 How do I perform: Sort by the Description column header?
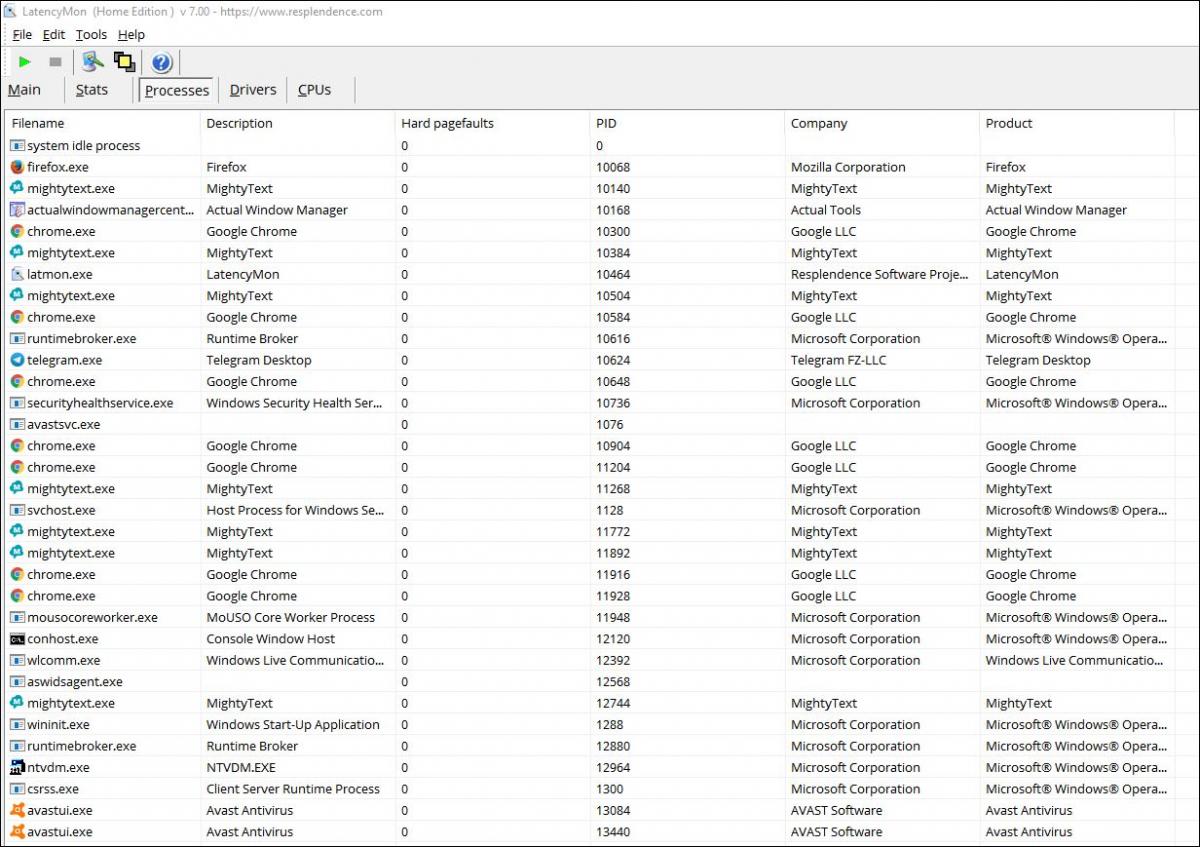tap(298, 124)
